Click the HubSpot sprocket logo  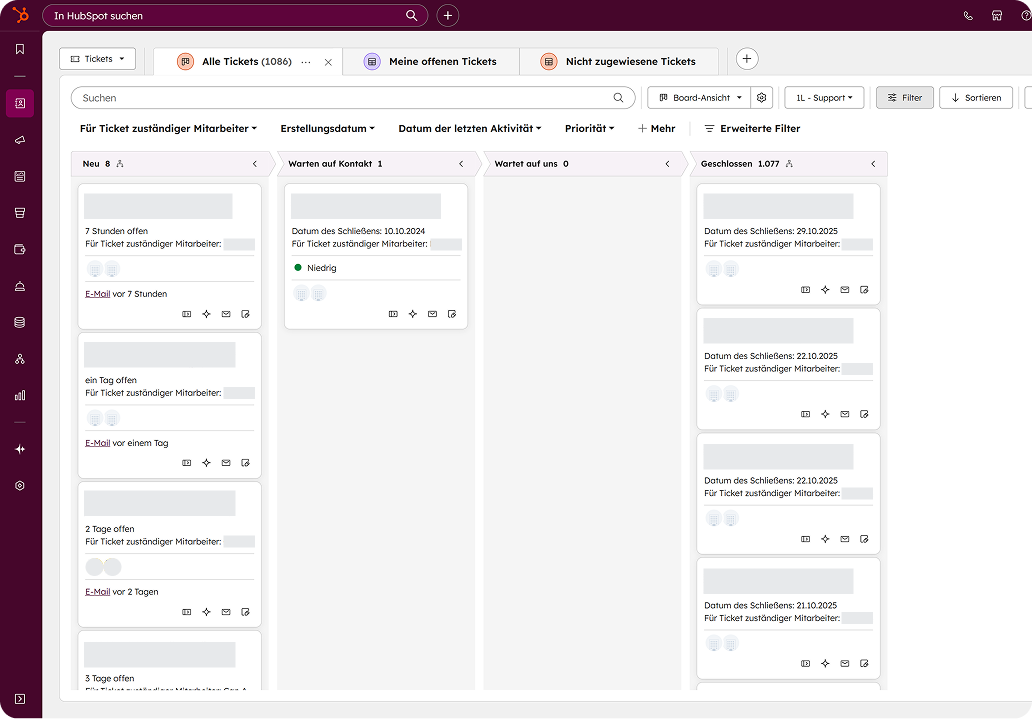[20, 15]
